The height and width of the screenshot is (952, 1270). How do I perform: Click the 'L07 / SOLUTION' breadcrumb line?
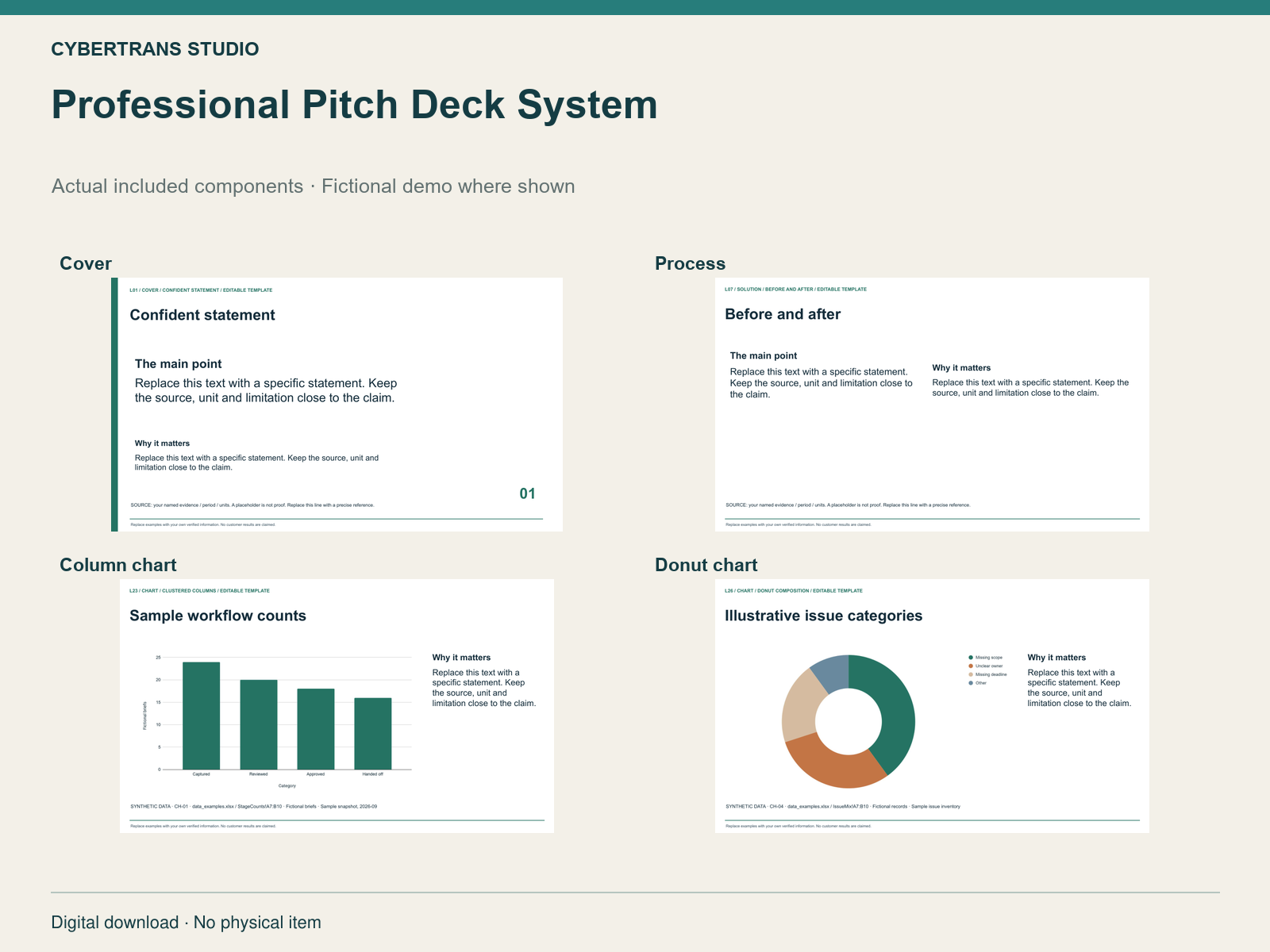tap(795, 290)
